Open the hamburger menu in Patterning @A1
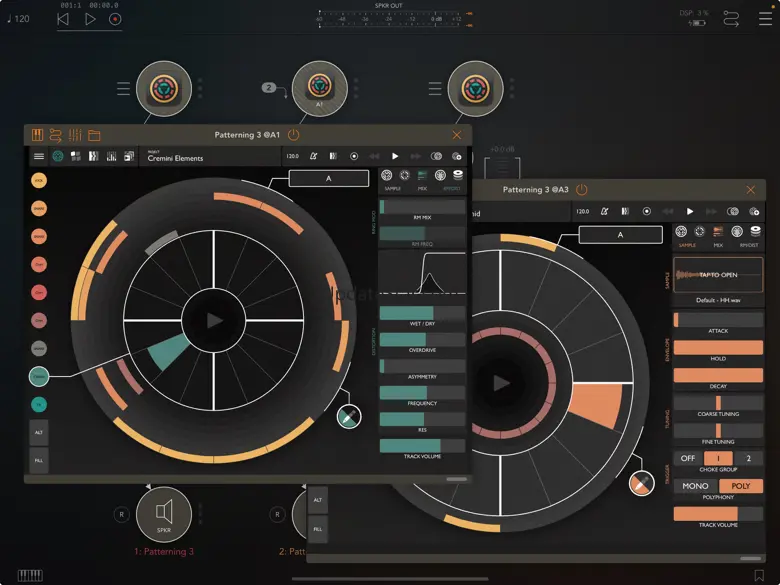 click(39, 156)
